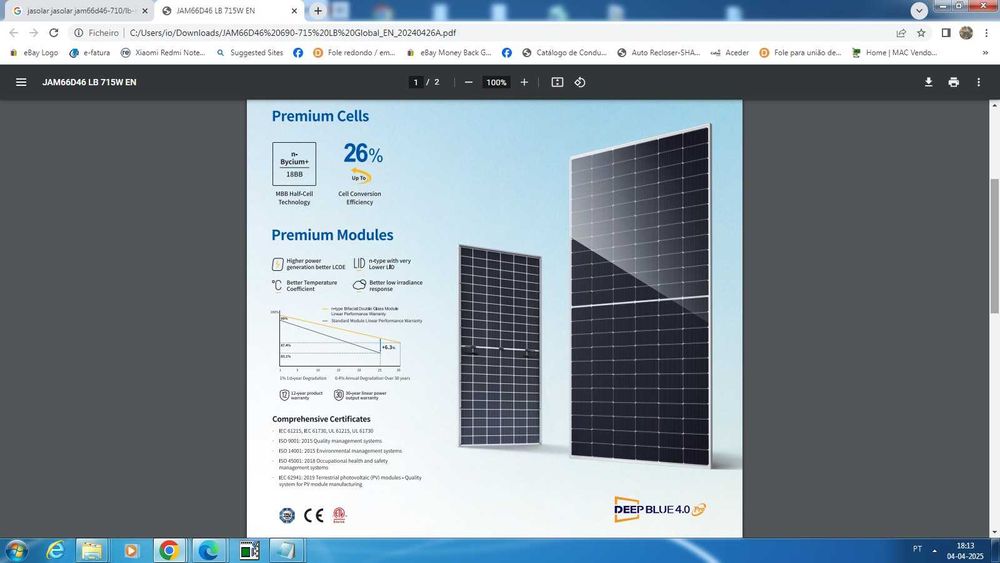1000x563 pixels.
Task: Open the Fole para união bookmark
Action: pyautogui.click(x=800, y=52)
